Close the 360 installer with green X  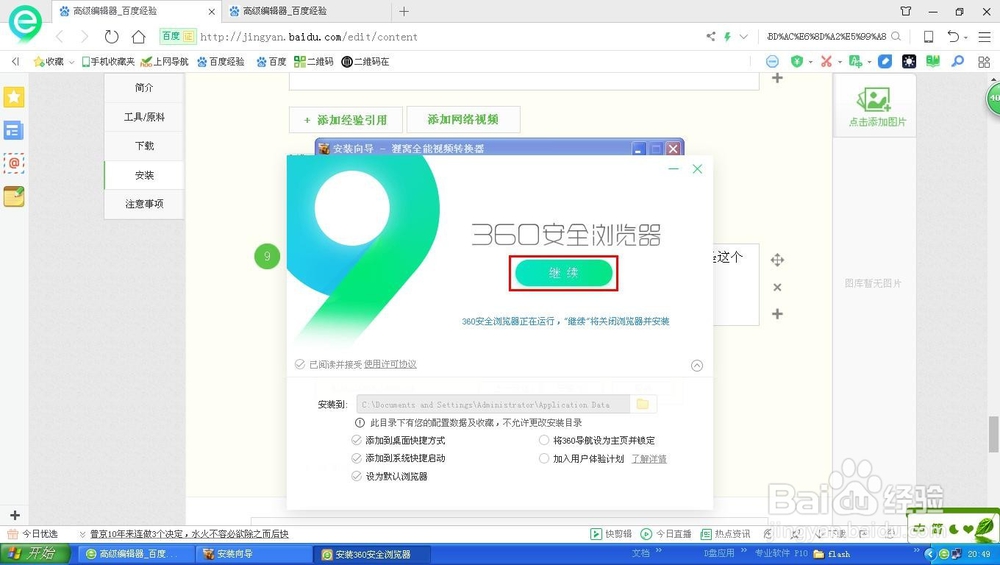point(698,169)
